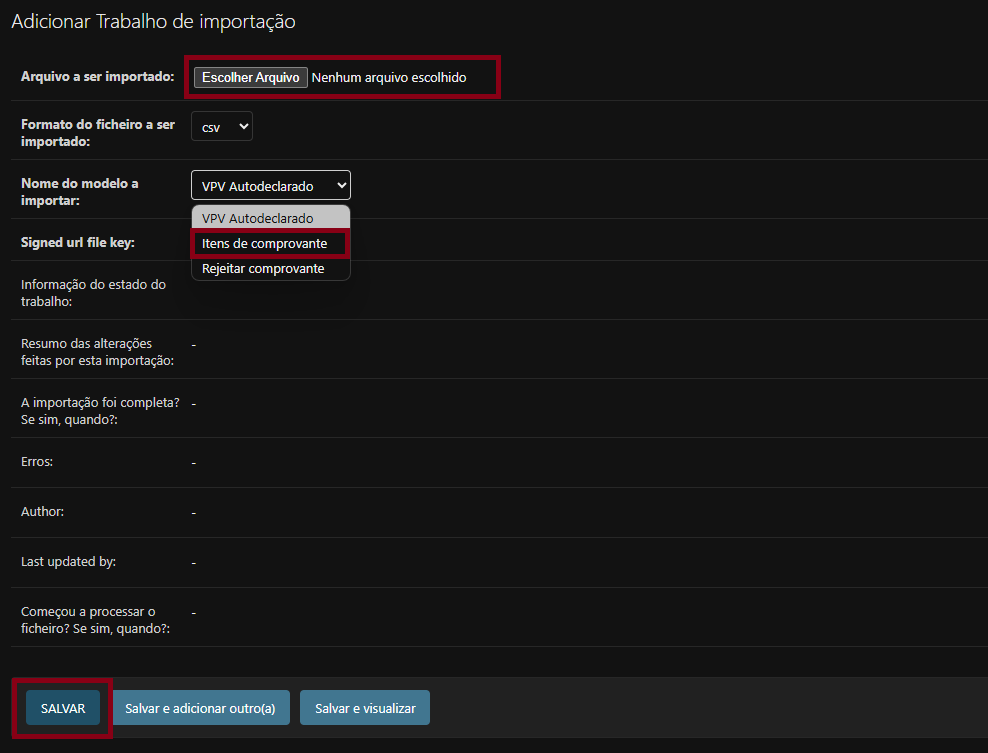Click the 'Informação do estado do trabalho' label
Viewport: 988px width, 753px height.
pyautogui.click(x=93, y=293)
